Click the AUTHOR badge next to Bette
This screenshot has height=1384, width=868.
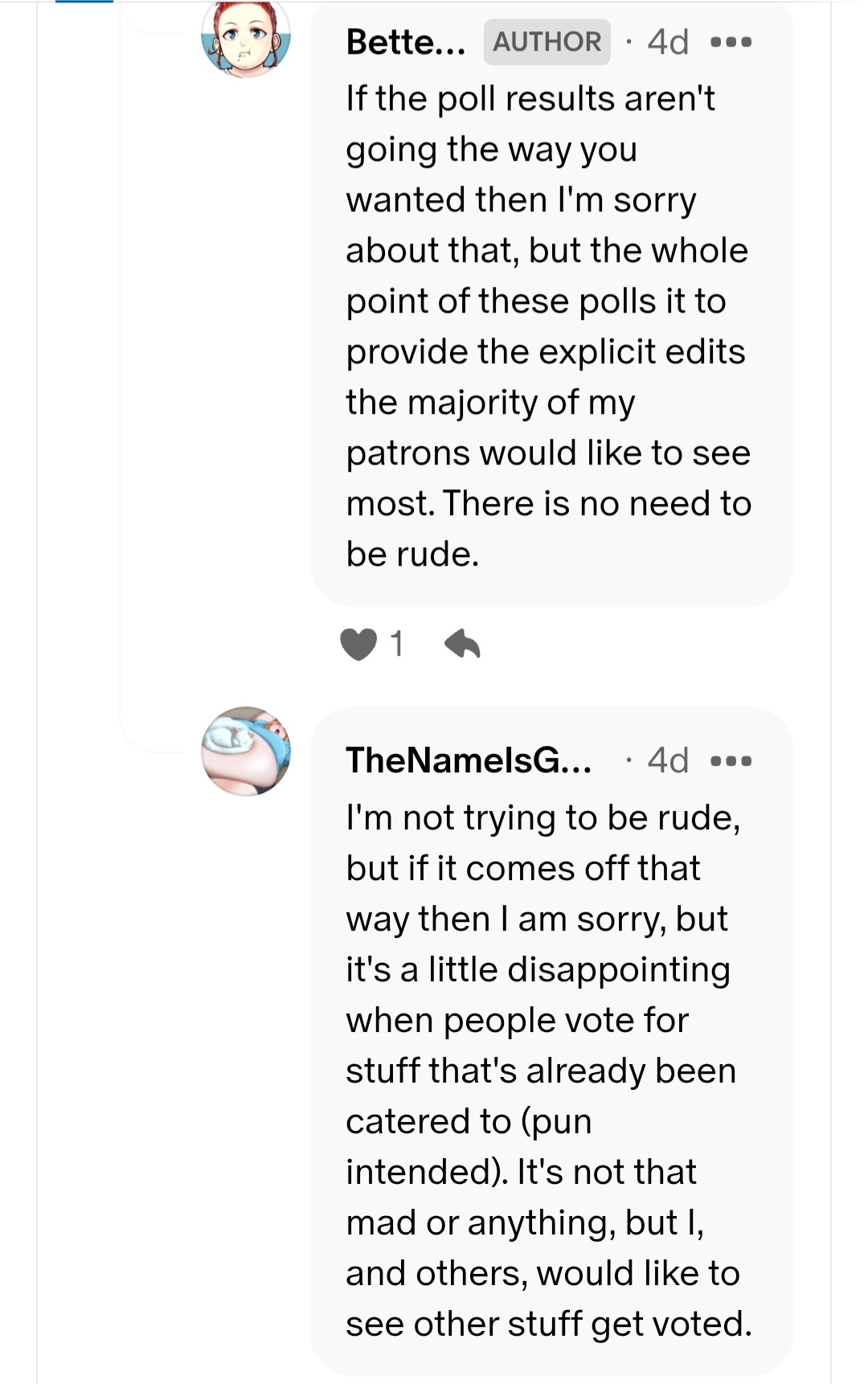click(x=547, y=42)
